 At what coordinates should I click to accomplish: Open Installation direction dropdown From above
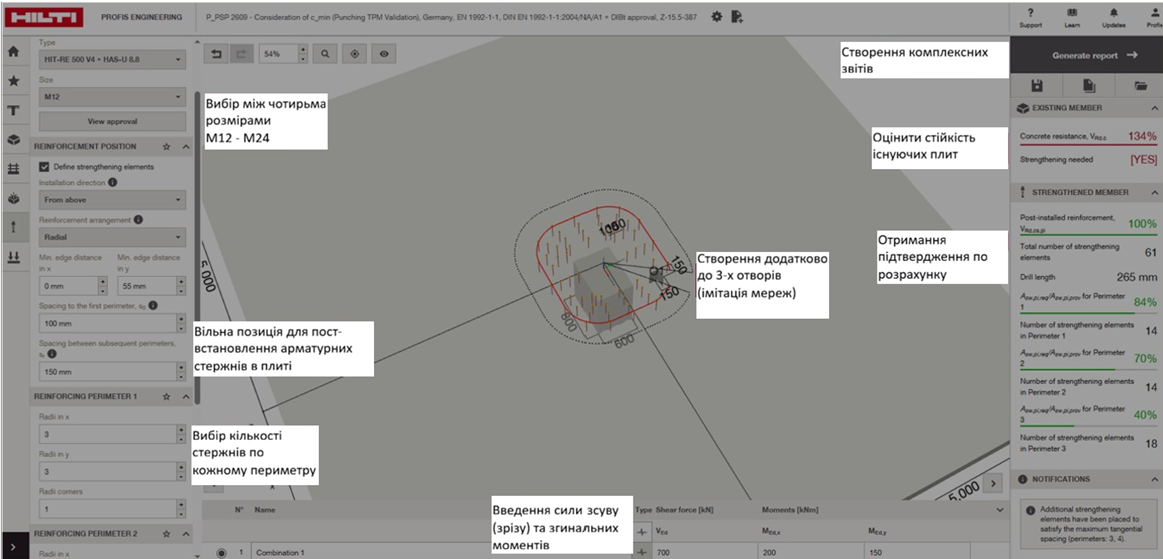tap(112, 199)
